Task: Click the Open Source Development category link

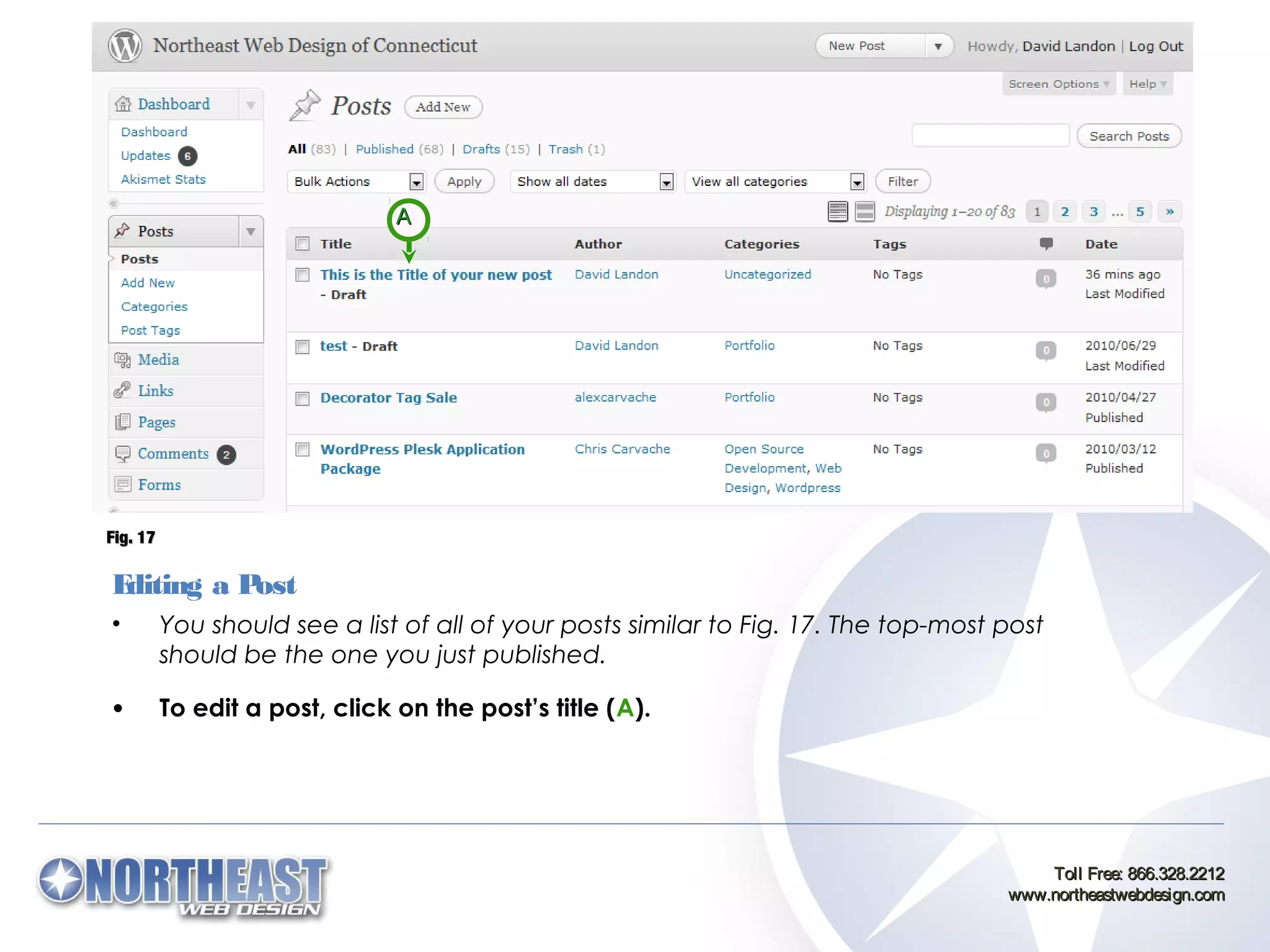Action: [765, 459]
